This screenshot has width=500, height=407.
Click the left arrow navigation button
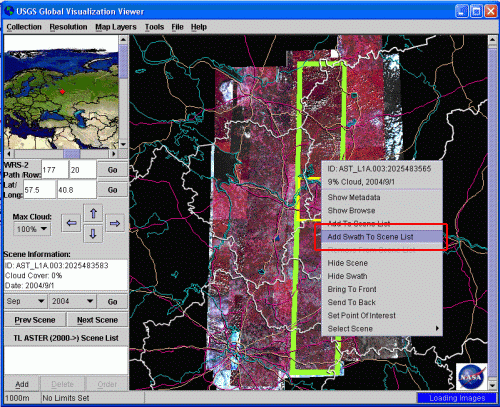click(71, 223)
